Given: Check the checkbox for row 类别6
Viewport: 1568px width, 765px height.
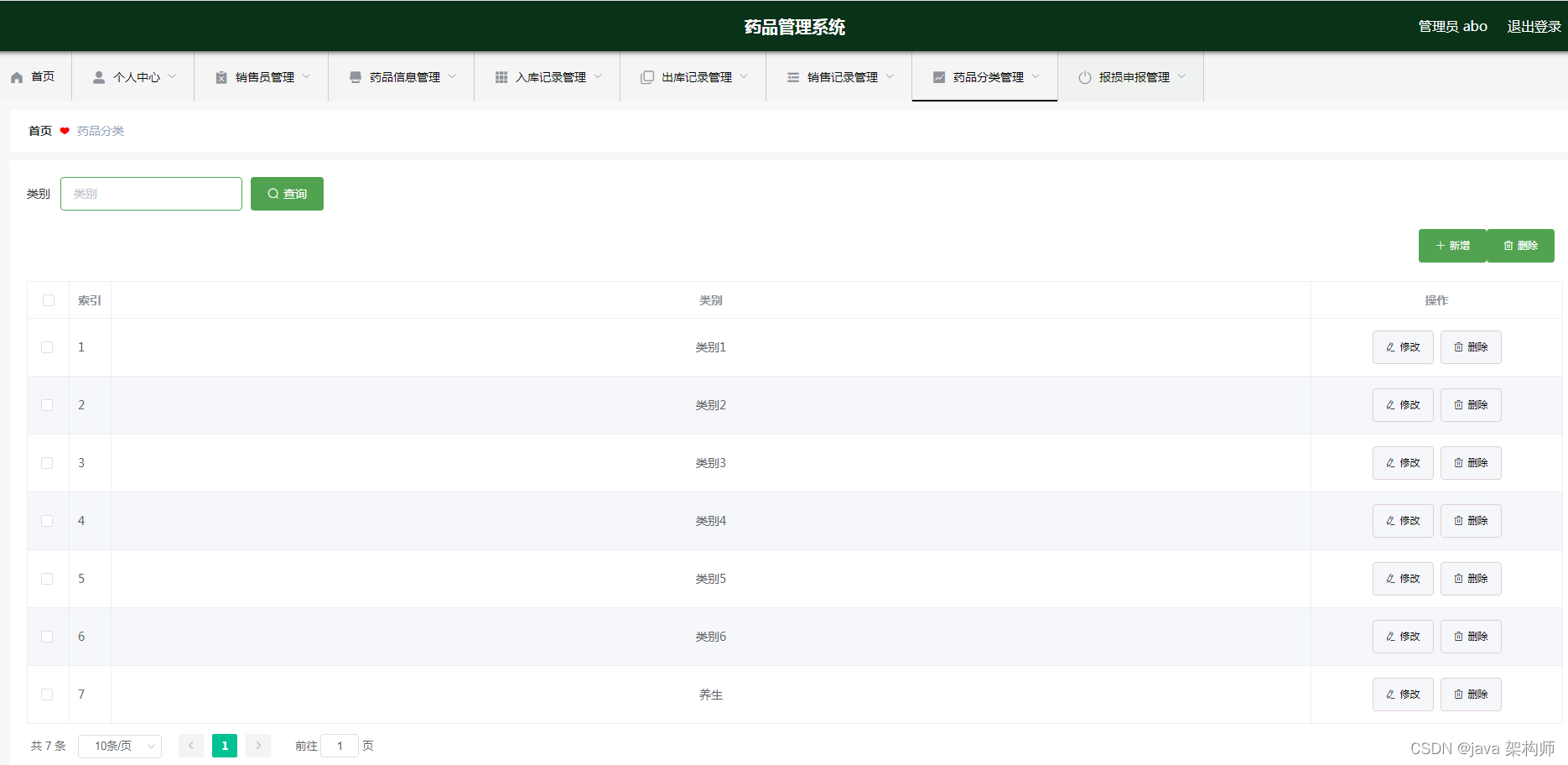Looking at the screenshot, I should [x=47, y=637].
